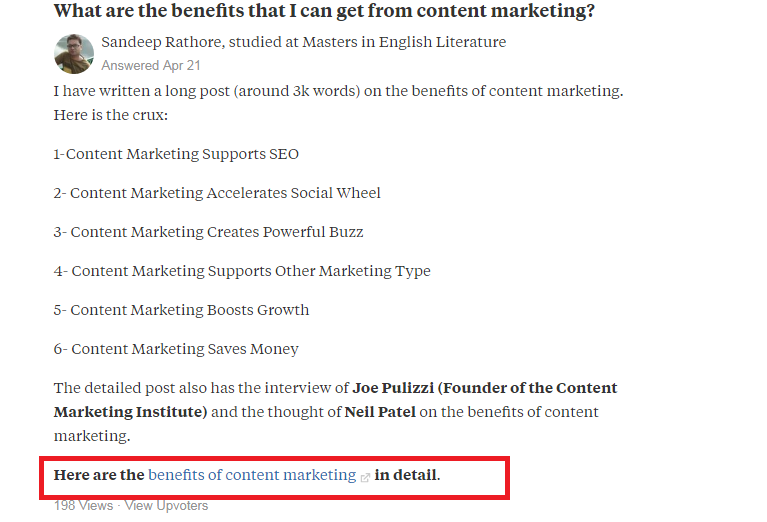Open Sandeep Rathore's profile avatar
This screenshot has width=767, height=522.
(74, 54)
